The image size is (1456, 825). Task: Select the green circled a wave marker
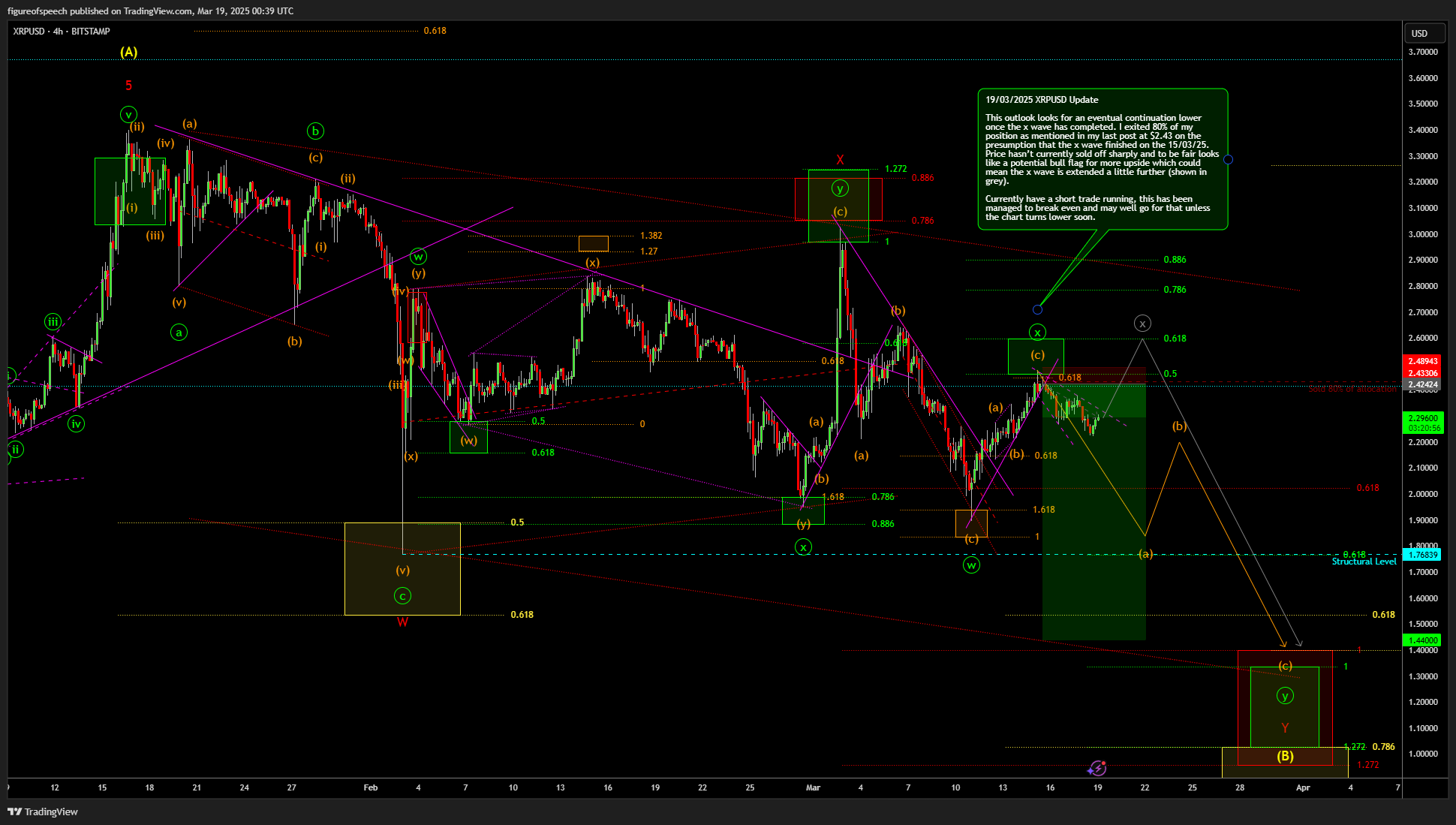pos(179,333)
